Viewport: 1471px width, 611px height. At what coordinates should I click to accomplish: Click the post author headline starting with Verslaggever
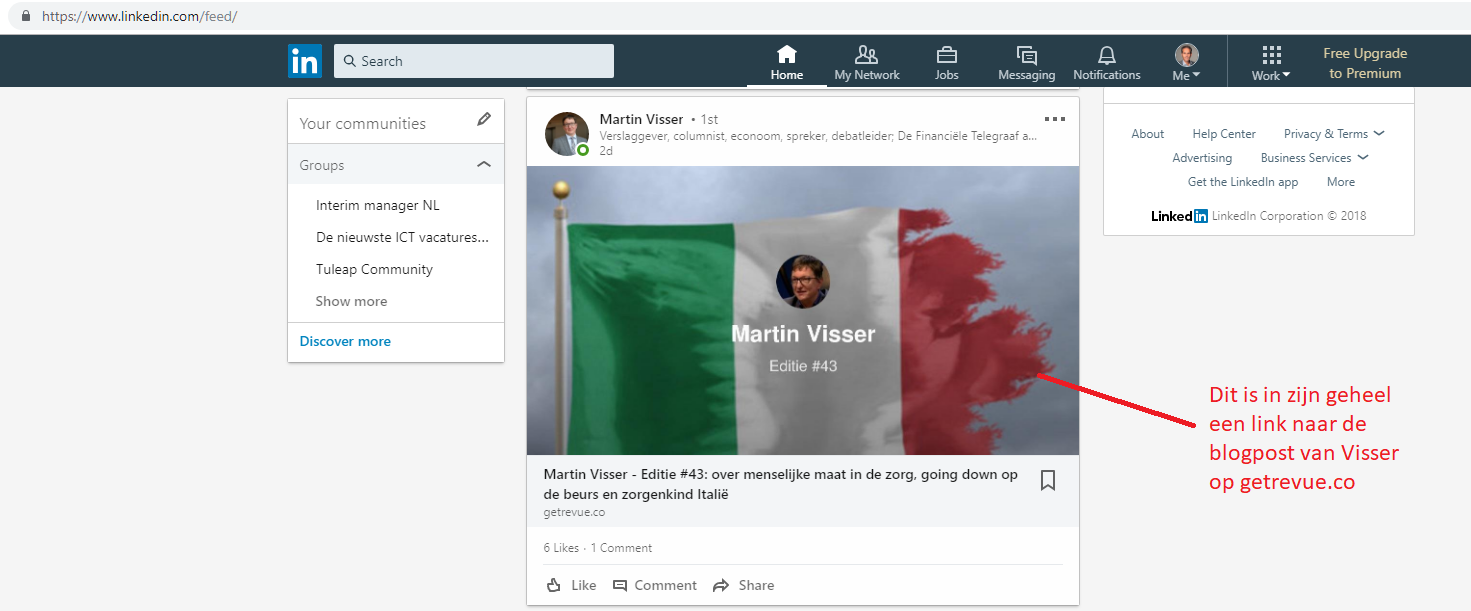click(818, 136)
